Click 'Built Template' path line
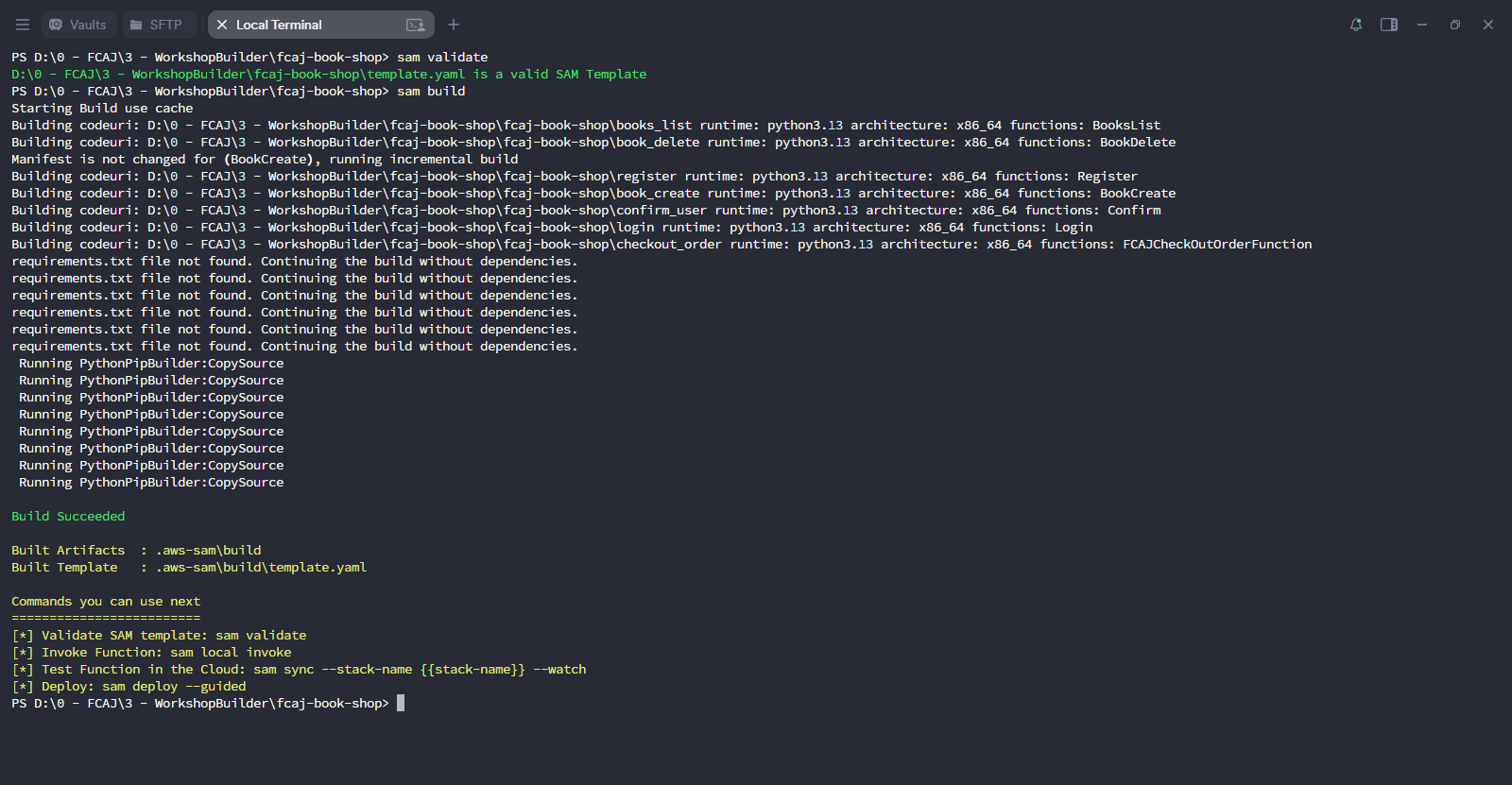 [189, 567]
